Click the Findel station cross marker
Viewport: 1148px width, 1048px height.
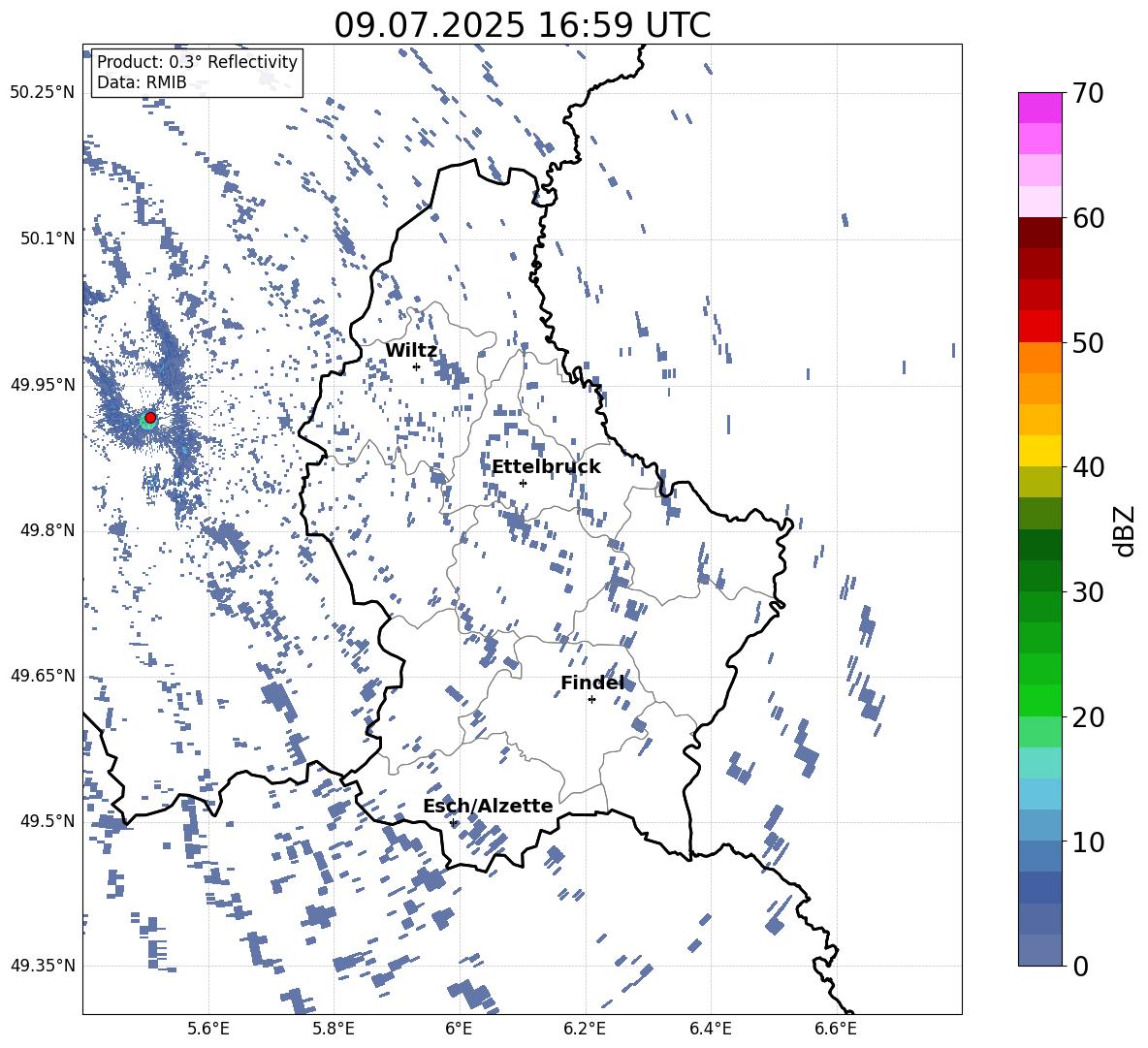[591, 700]
